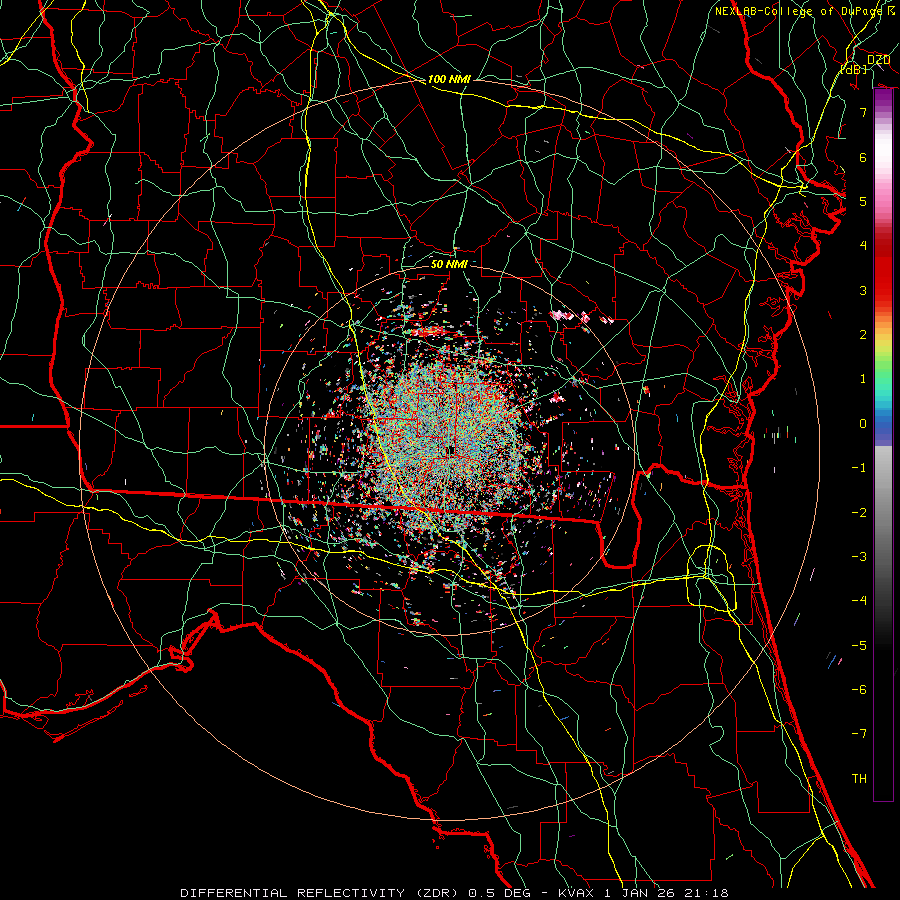Click the -1 value on the scale
This screenshot has height=900, width=900.
coord(859,467)
